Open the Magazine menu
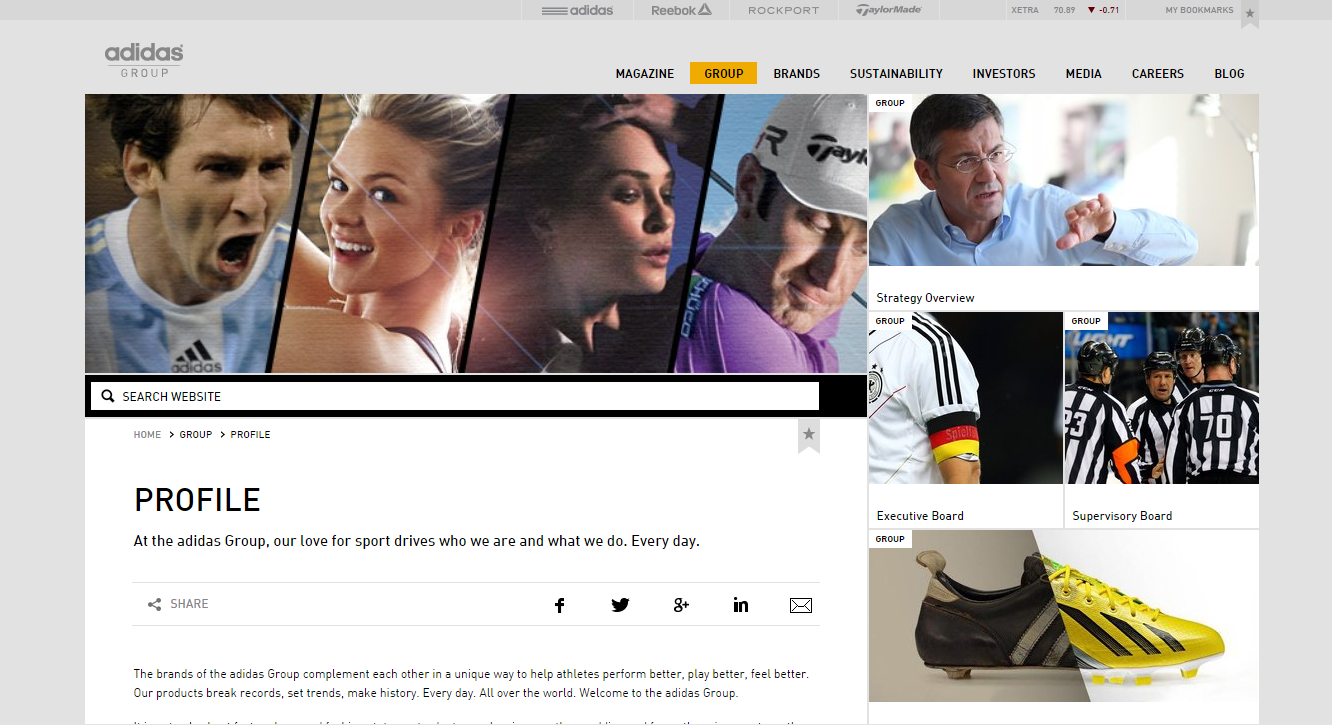 [645, 73]
